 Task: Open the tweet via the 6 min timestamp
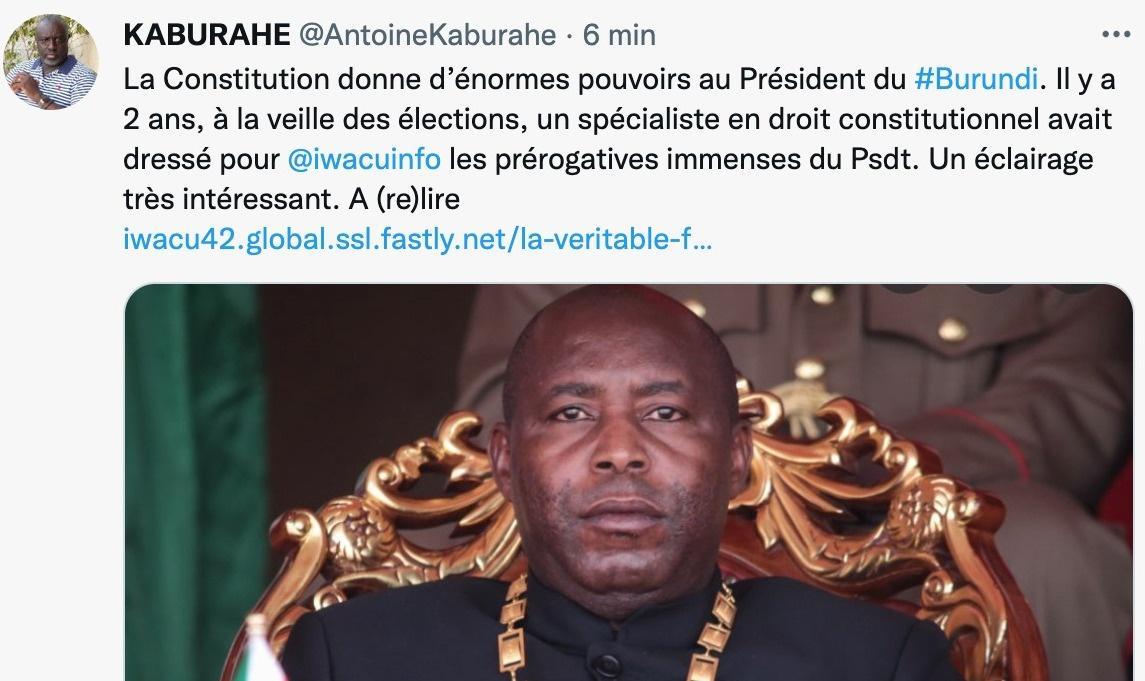coord(619,35)
